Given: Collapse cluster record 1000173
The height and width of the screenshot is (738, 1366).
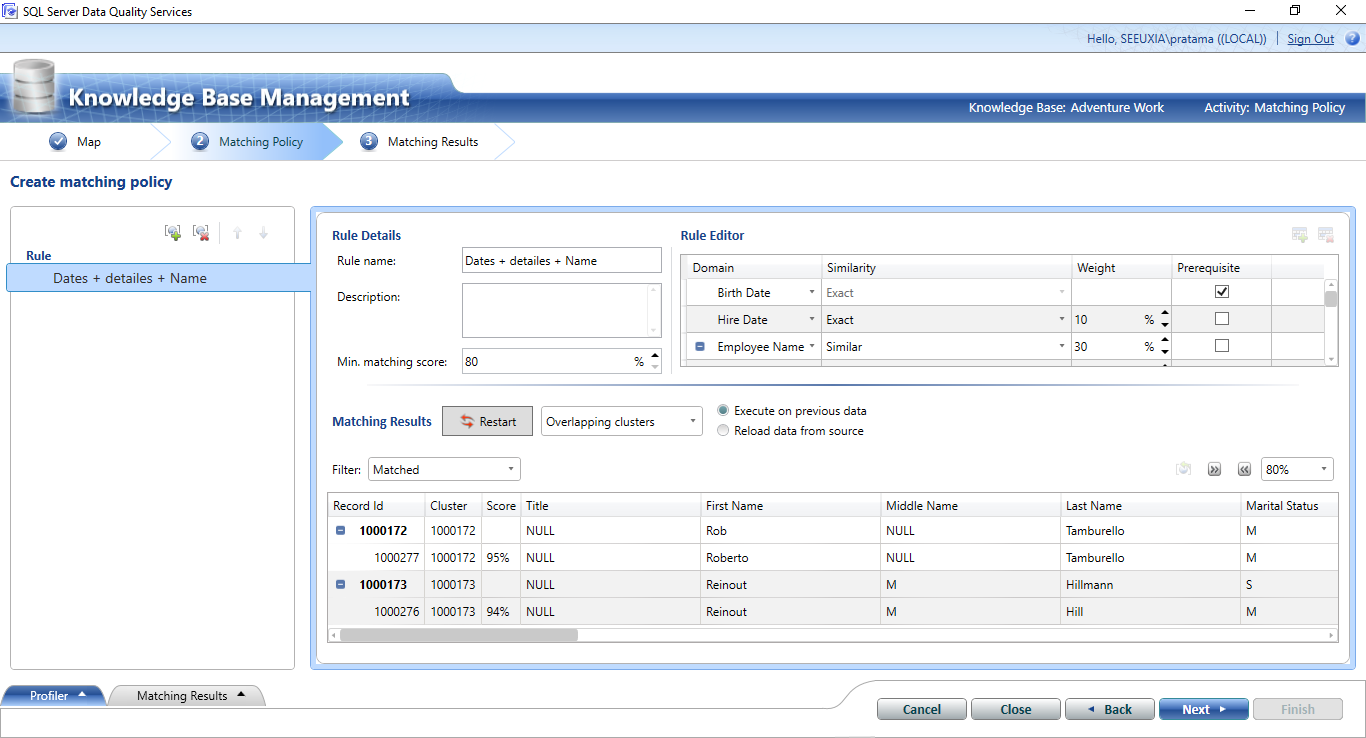Looking at the screenshot, I should pyautogui.click(x=340, y=585).
